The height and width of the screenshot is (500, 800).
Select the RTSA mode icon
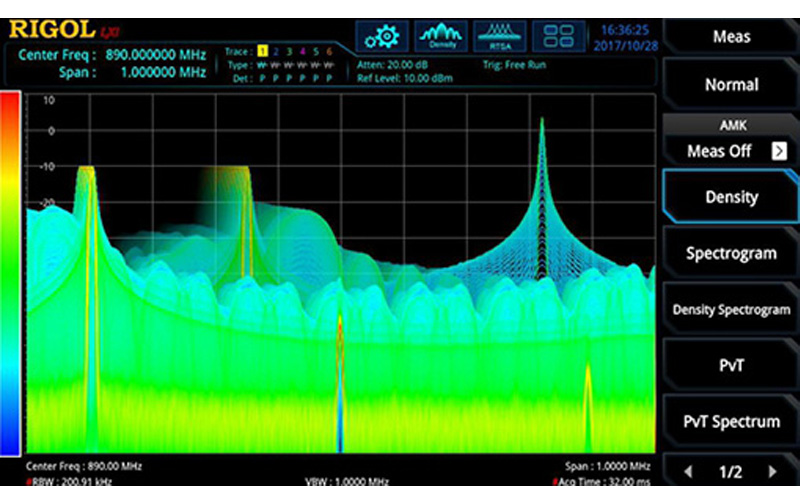[x=499, y=36]
